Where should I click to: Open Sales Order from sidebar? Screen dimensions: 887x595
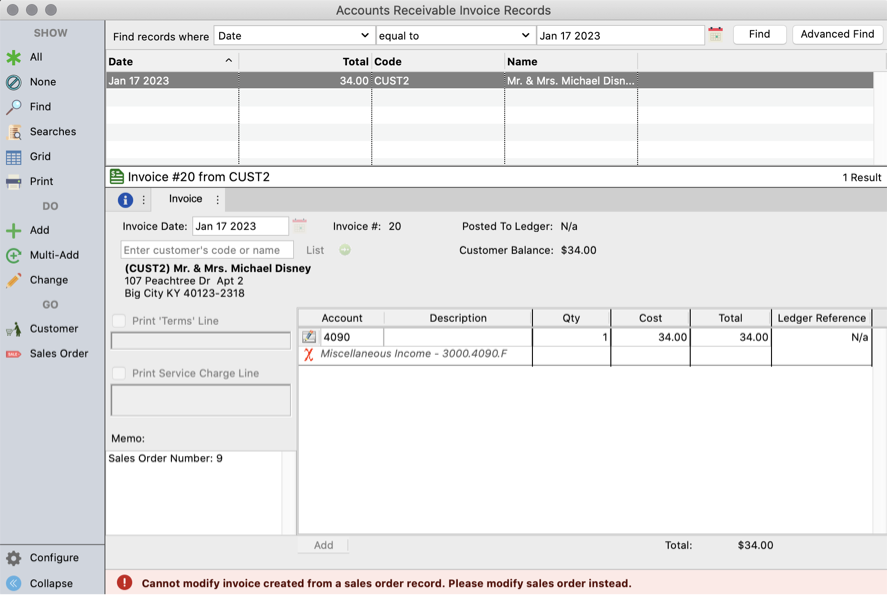pyautogui.click(x=14, y=354)
